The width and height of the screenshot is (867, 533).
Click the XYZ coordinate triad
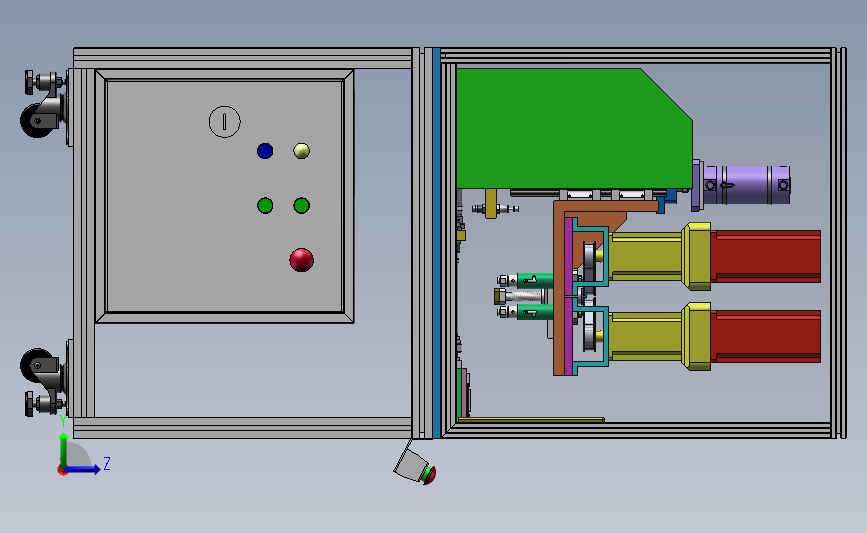click(x=83, y=445)
